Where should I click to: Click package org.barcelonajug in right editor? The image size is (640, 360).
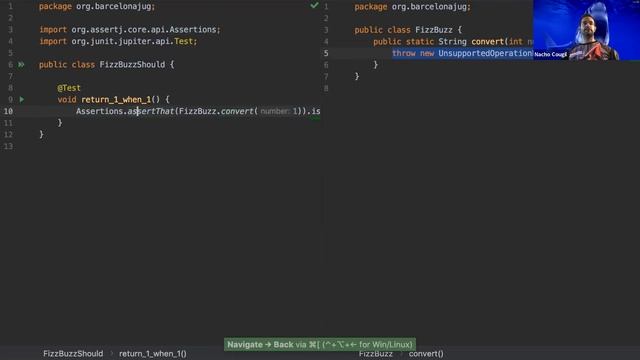tap(413, 7)
